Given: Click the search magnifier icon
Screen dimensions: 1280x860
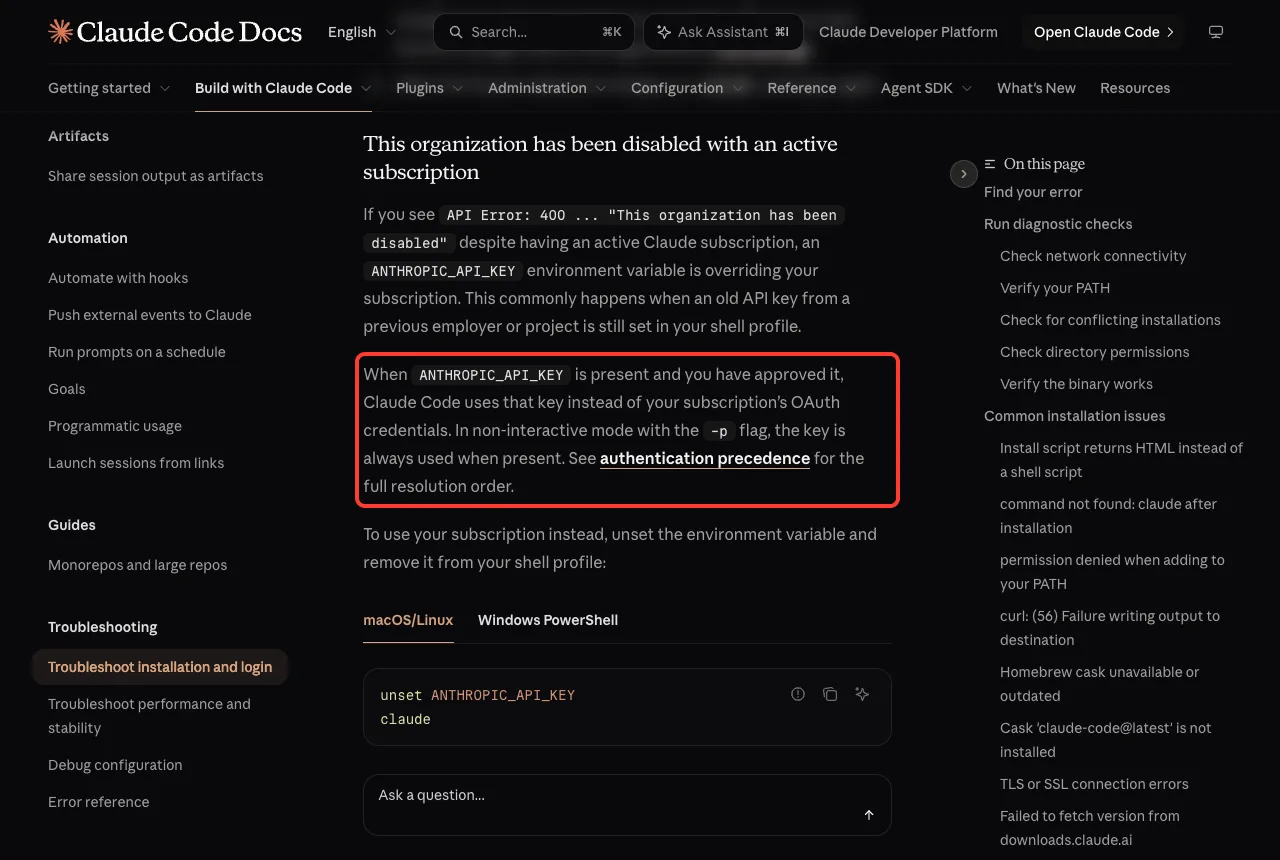Looking at the screenshot, I should point(456,32).
